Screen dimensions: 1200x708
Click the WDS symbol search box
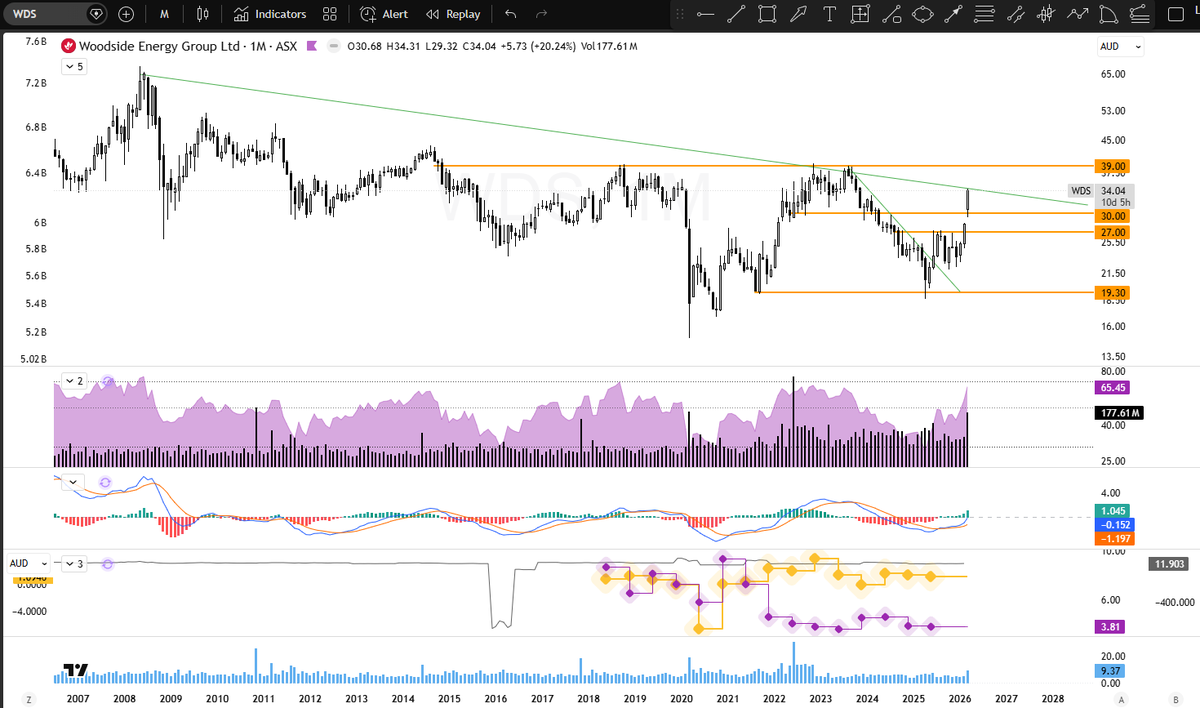click(57, 14)
